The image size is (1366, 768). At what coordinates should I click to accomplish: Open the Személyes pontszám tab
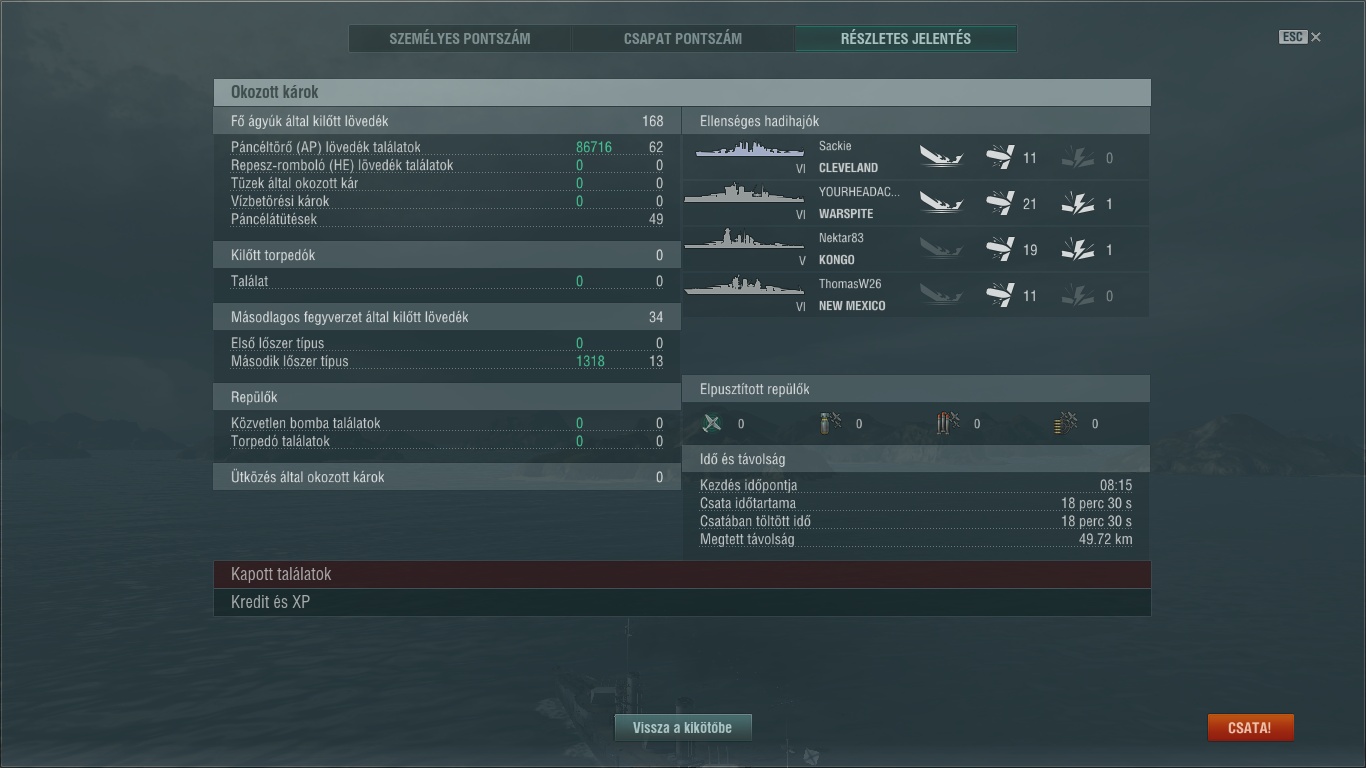[460, 39]
